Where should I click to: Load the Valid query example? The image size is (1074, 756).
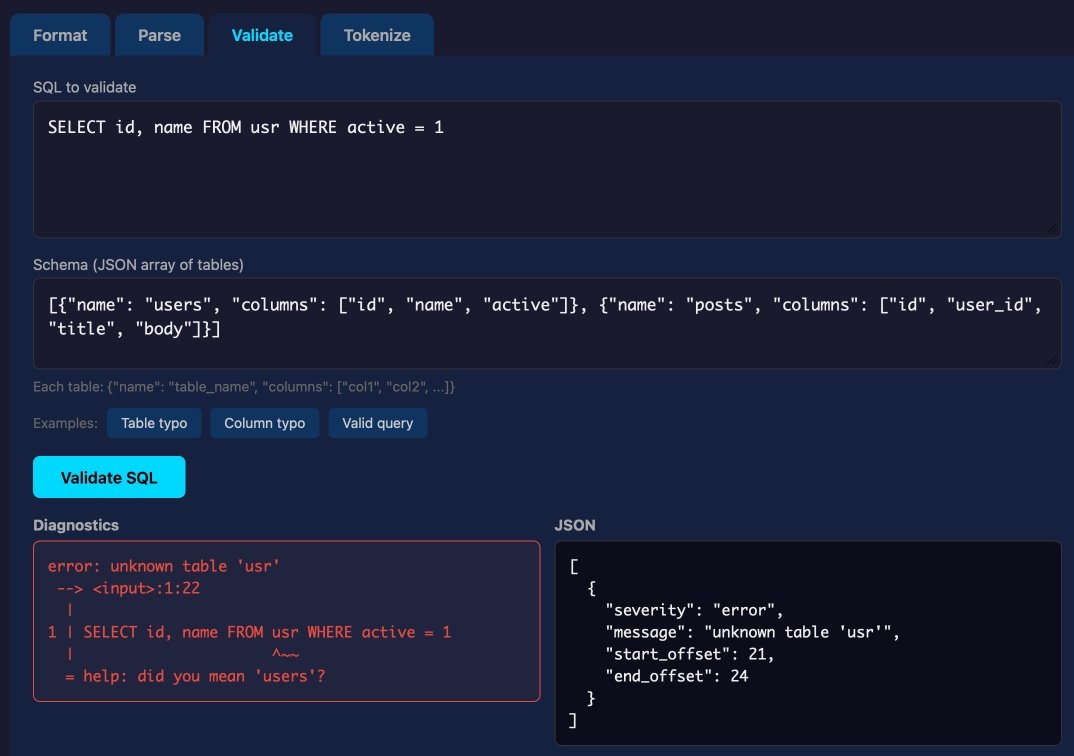click(x=378, y=423)
